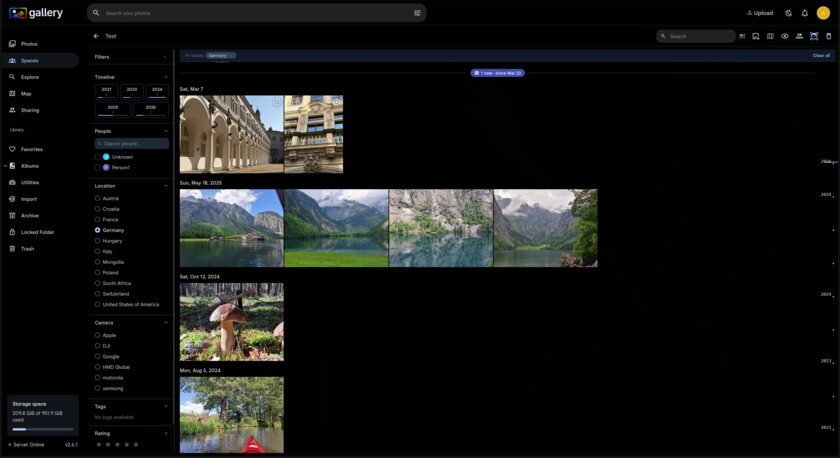
Task: Collapse the Tags filter section
Action: tap(166, 407)
